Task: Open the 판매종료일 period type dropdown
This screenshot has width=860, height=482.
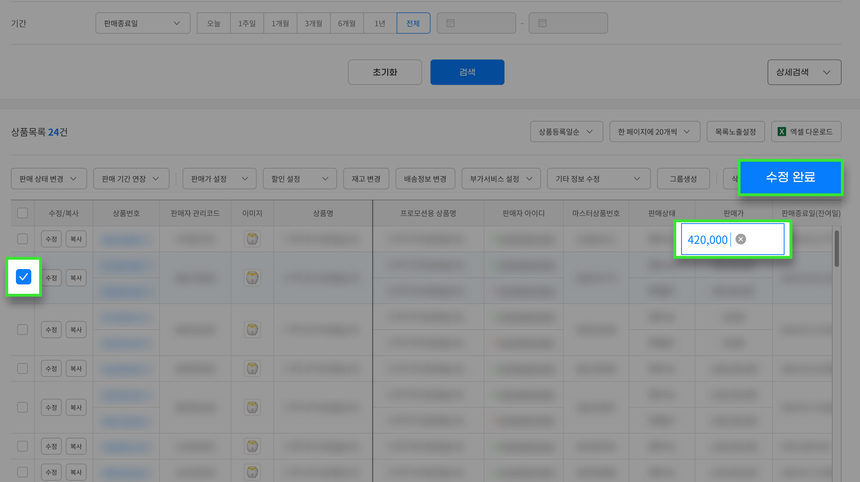Action: pos(143,23)
